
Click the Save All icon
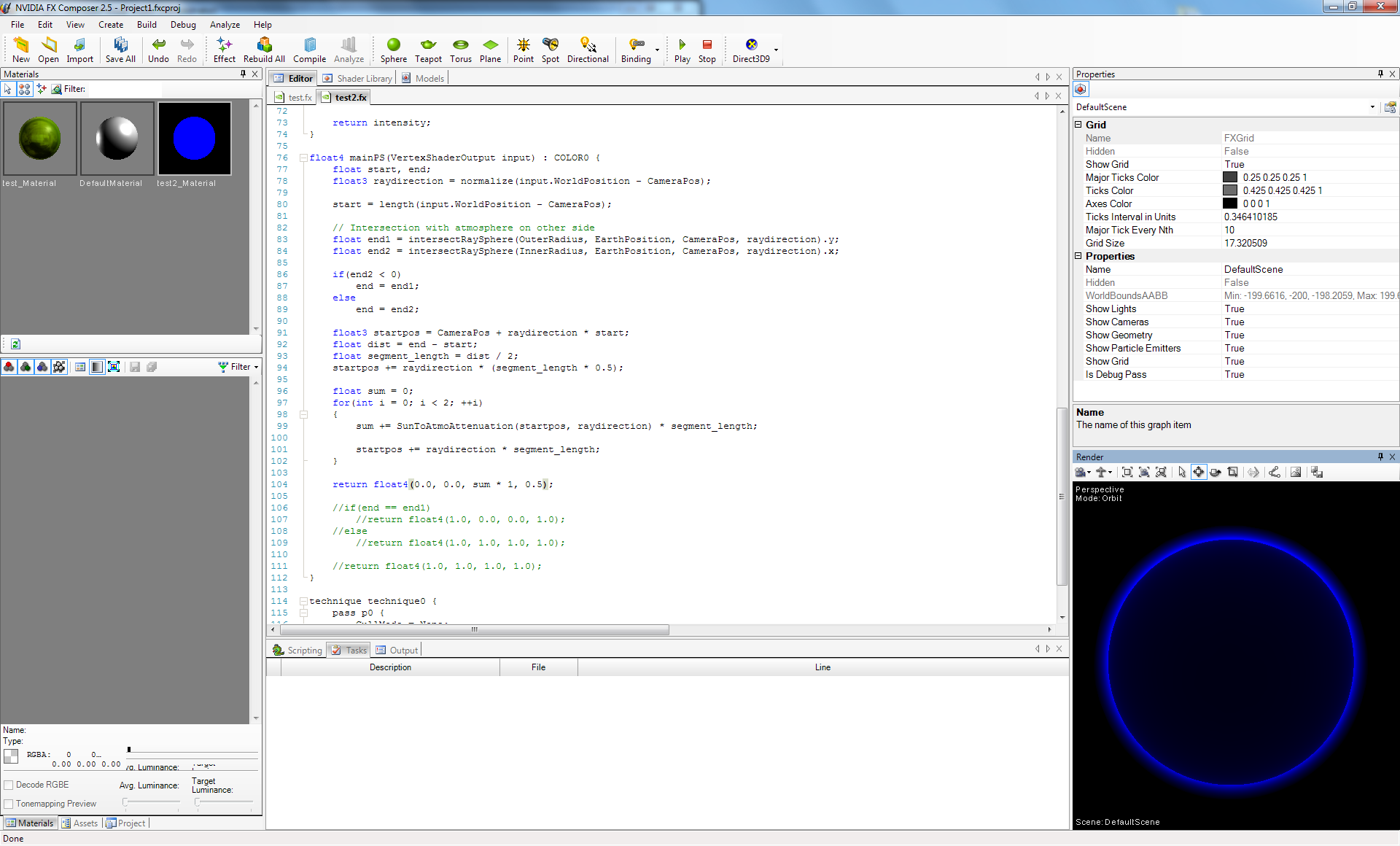[120, 50]
